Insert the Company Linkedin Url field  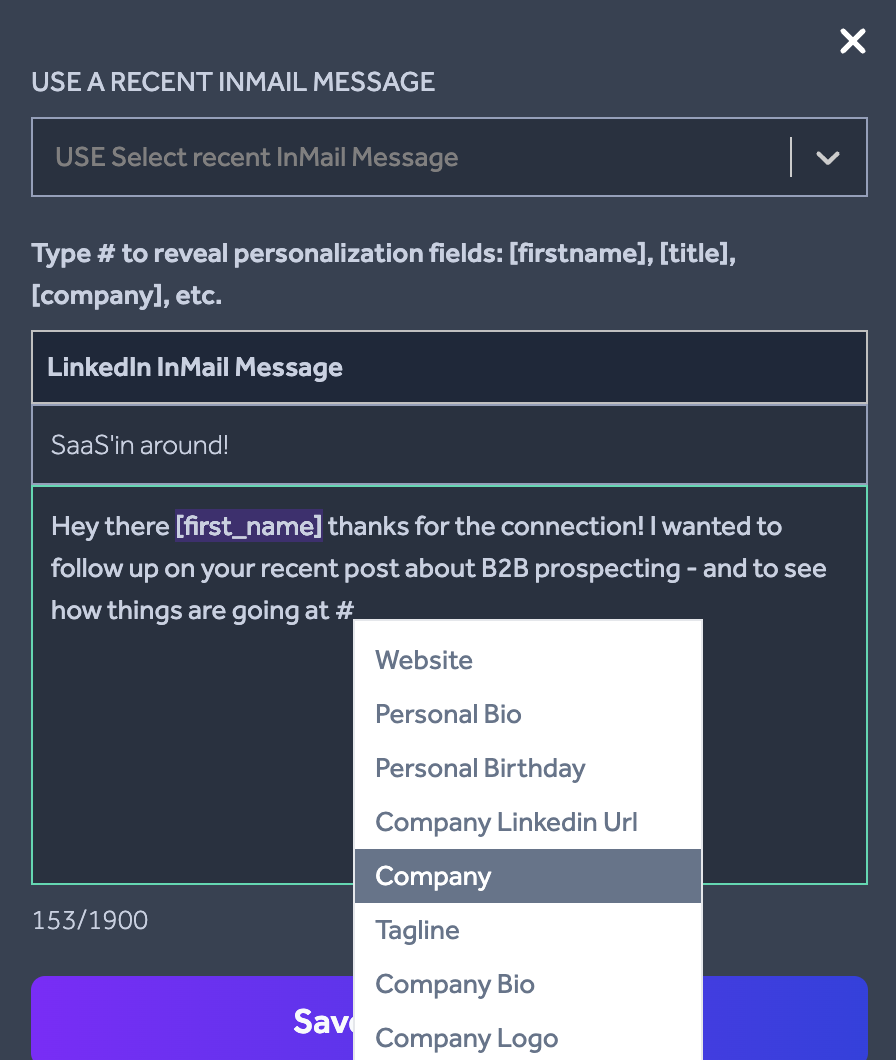coord(527,822)
